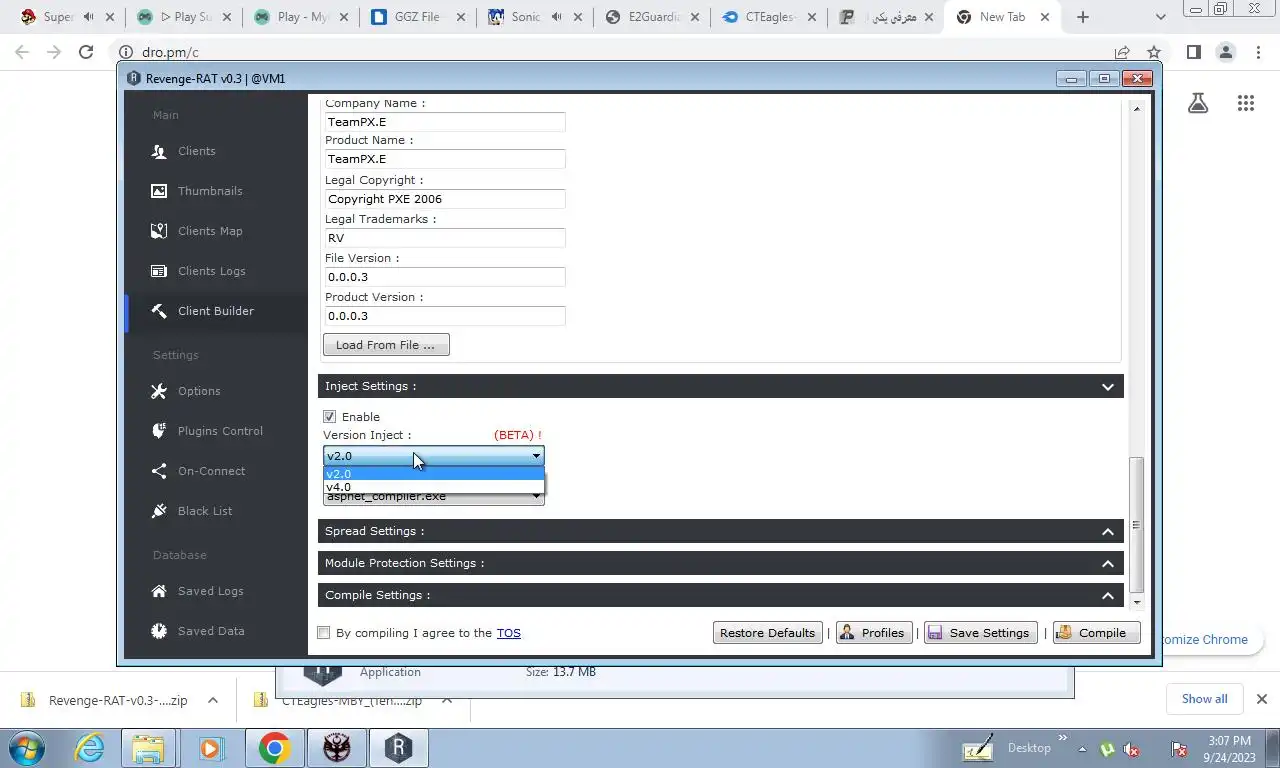Click Show all downloads button
Screen dimensions: 1280x768
tap(1204, 699)
